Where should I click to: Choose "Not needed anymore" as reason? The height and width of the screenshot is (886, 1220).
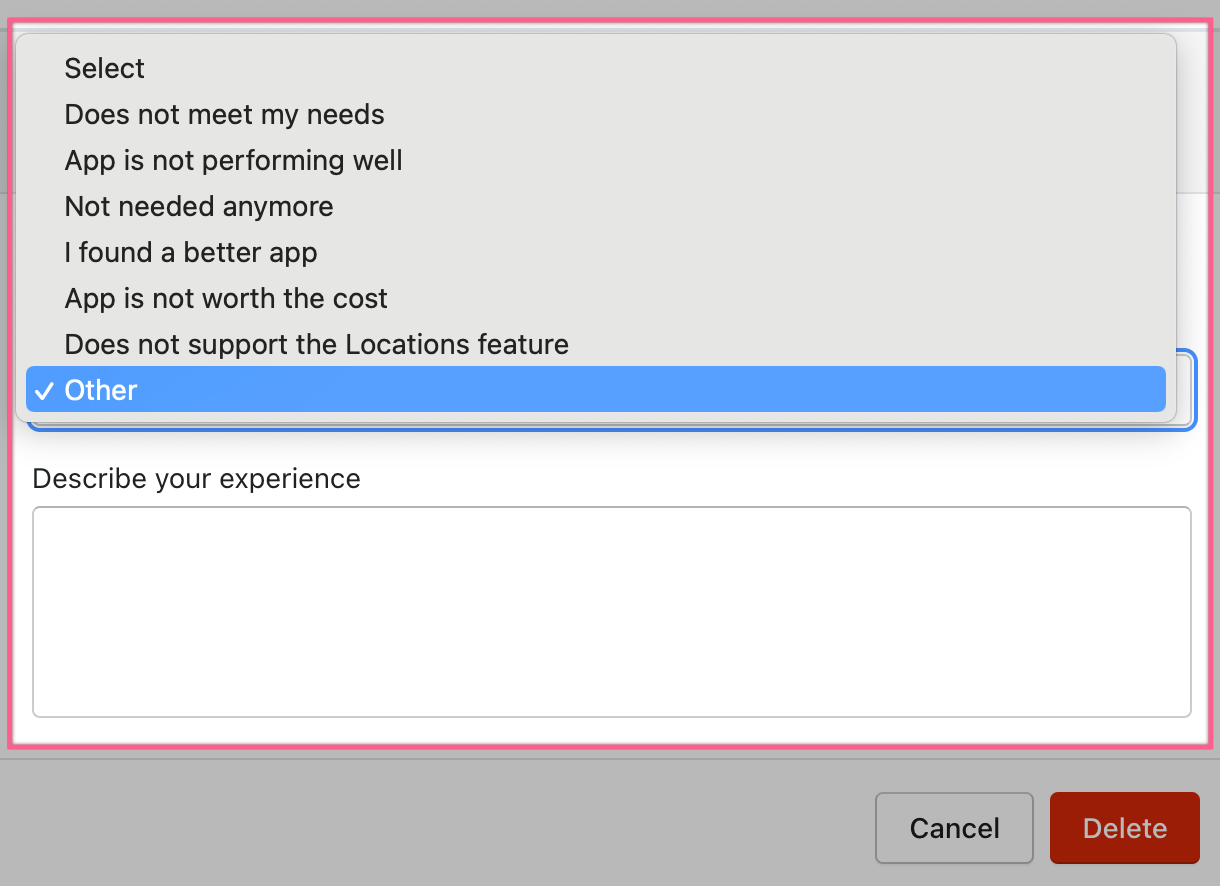(199, 207)
